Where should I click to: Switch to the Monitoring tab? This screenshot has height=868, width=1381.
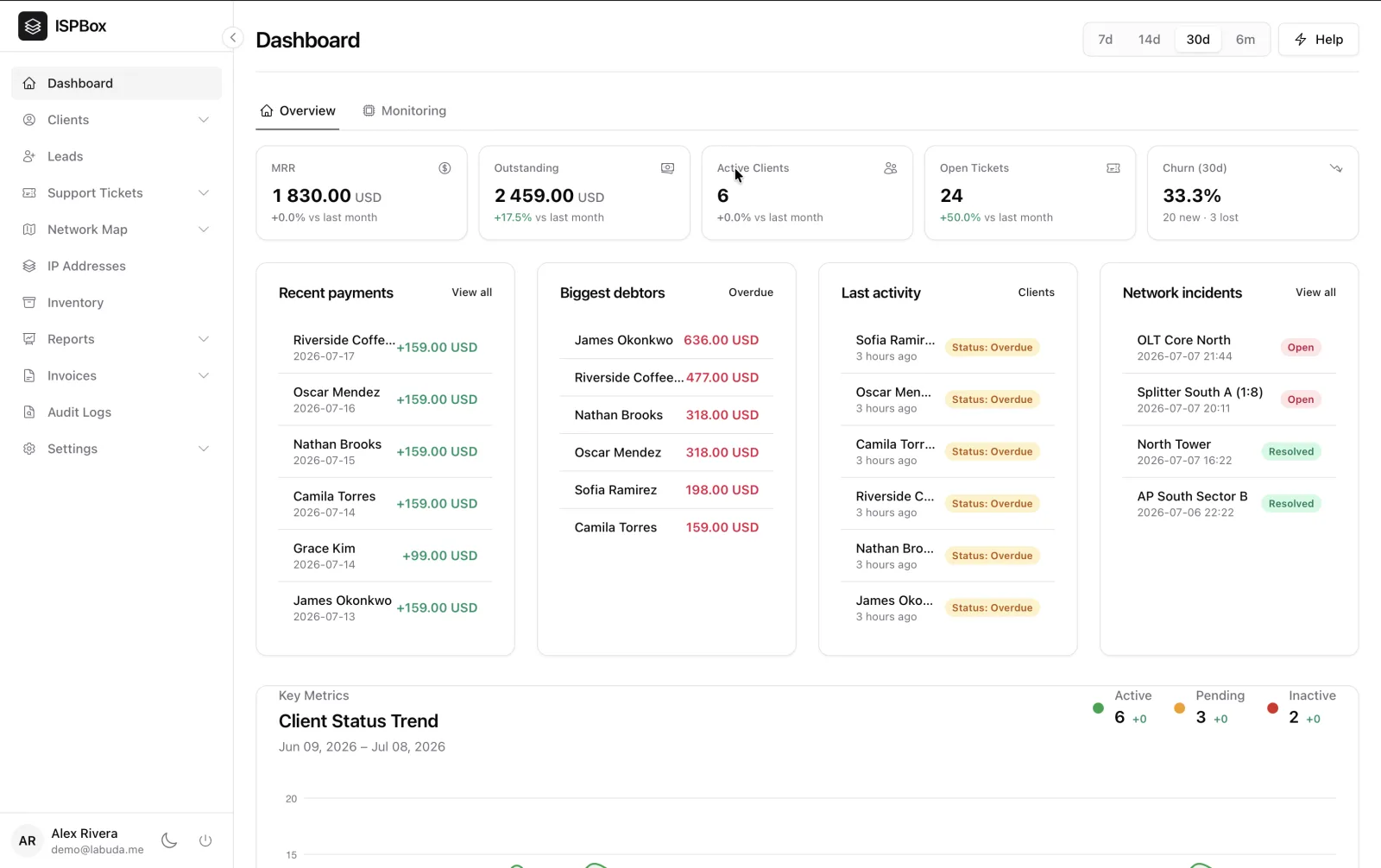(x=405, y=110)
